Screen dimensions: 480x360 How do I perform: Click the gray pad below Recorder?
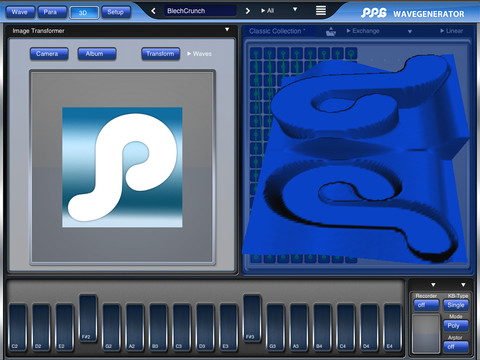[426, 334]
